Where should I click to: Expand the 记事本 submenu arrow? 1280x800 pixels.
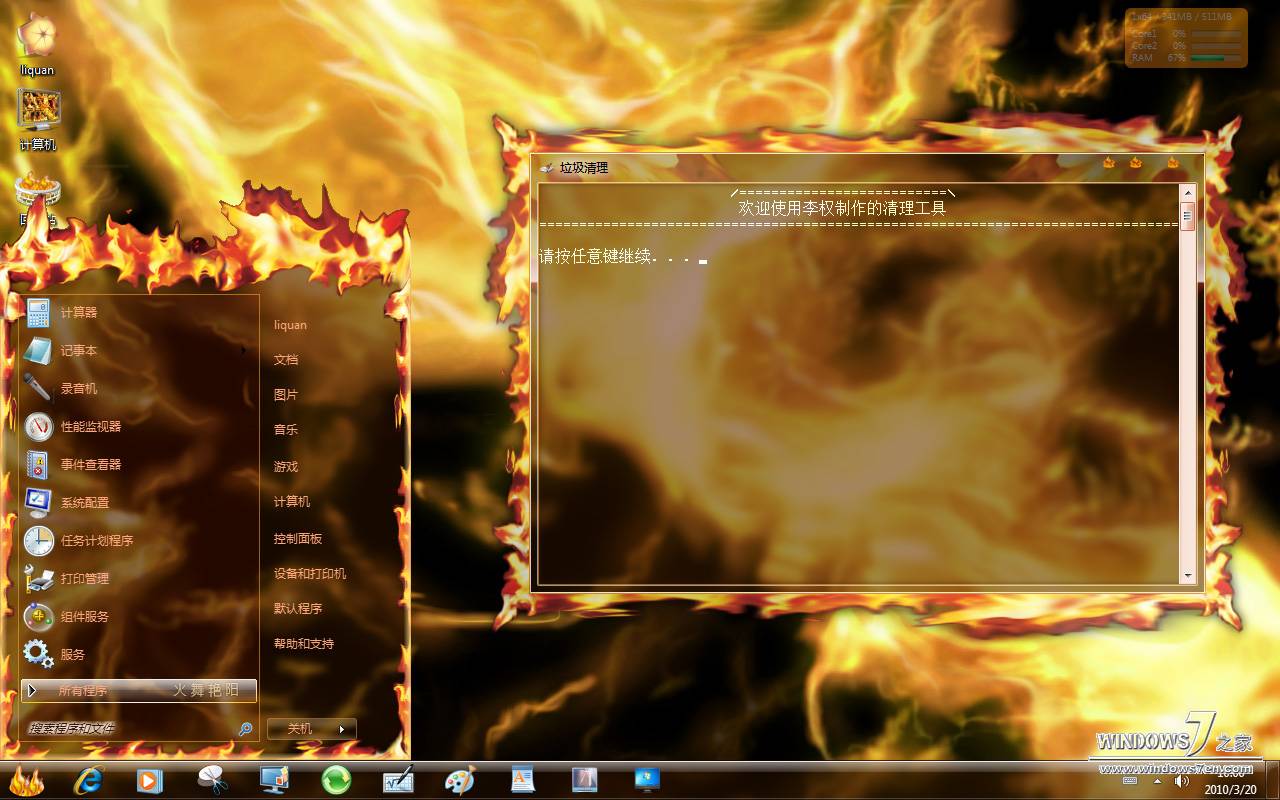(244, 351)
